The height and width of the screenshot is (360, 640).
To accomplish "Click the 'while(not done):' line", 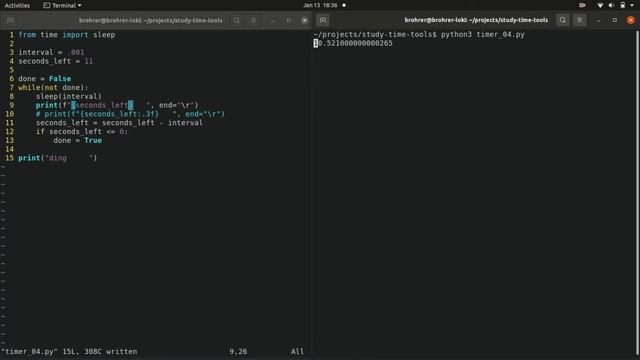I will pyautogui.click(x=53, y=87).
